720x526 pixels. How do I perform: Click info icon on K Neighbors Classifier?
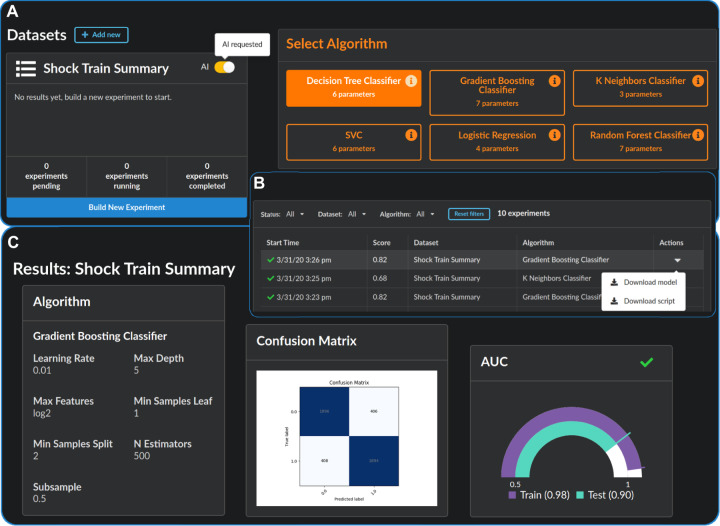coord(697,82)
